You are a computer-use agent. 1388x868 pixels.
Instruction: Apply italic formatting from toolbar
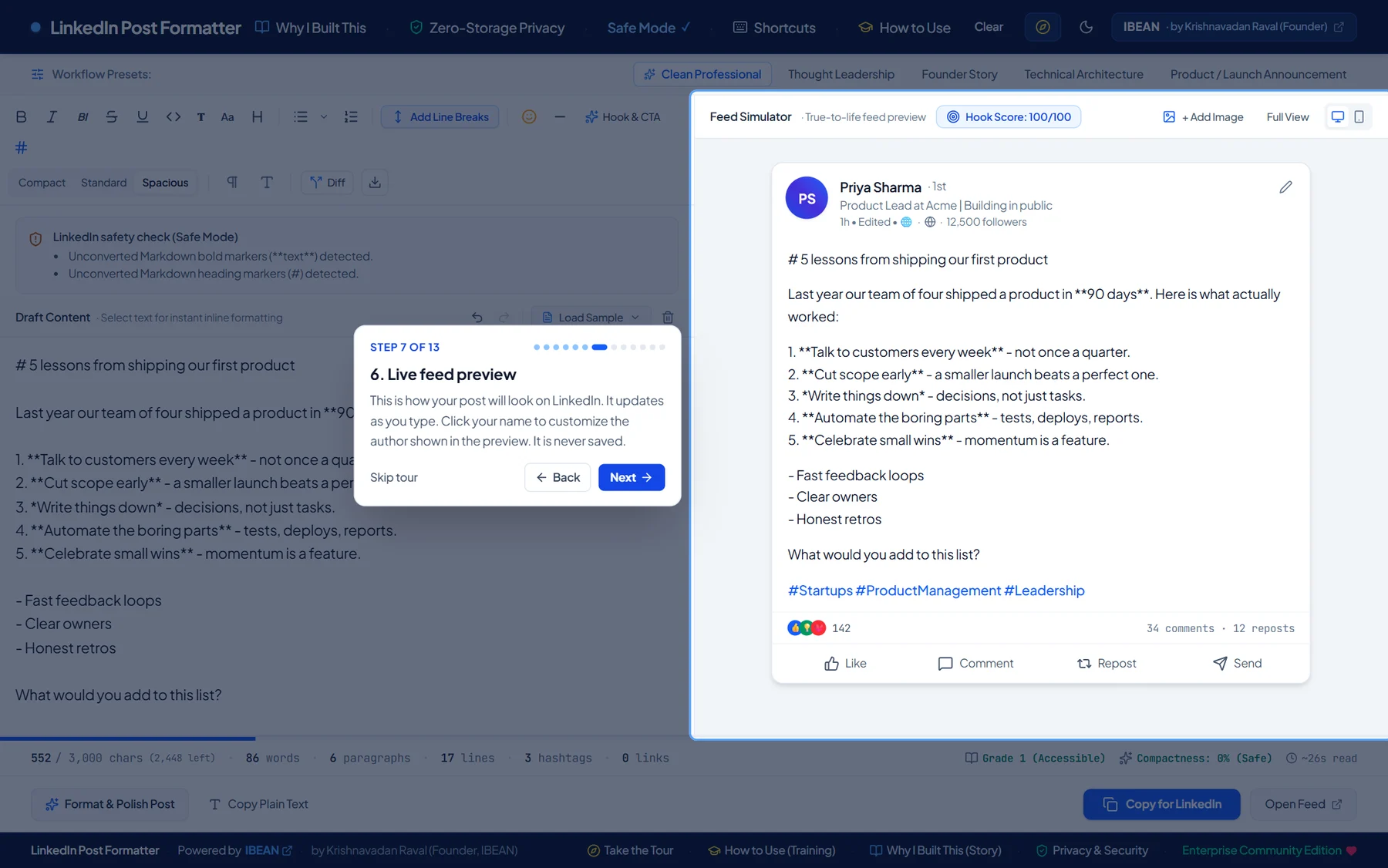(52, 117)
